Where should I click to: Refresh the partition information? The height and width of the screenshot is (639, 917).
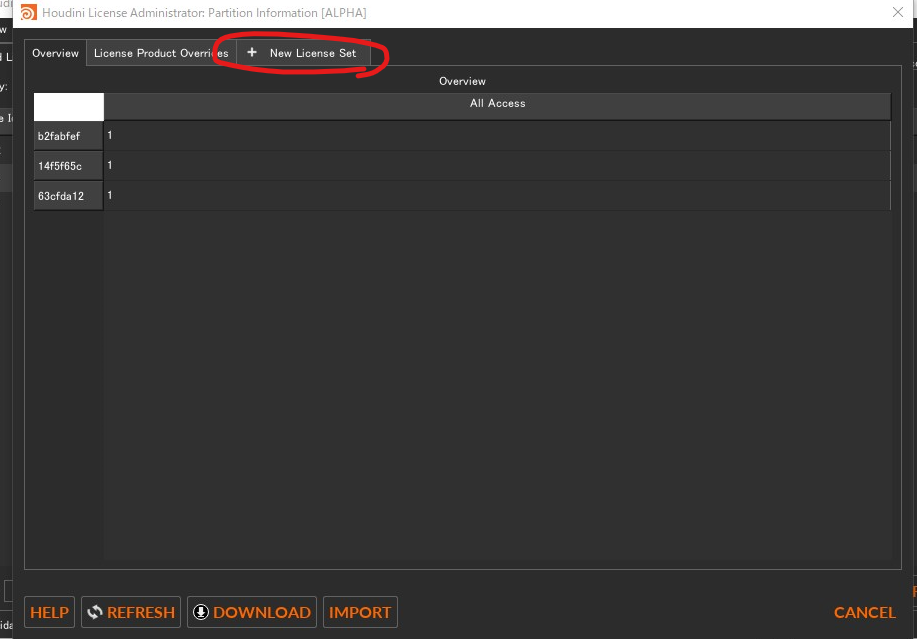[x=131, y=612]
